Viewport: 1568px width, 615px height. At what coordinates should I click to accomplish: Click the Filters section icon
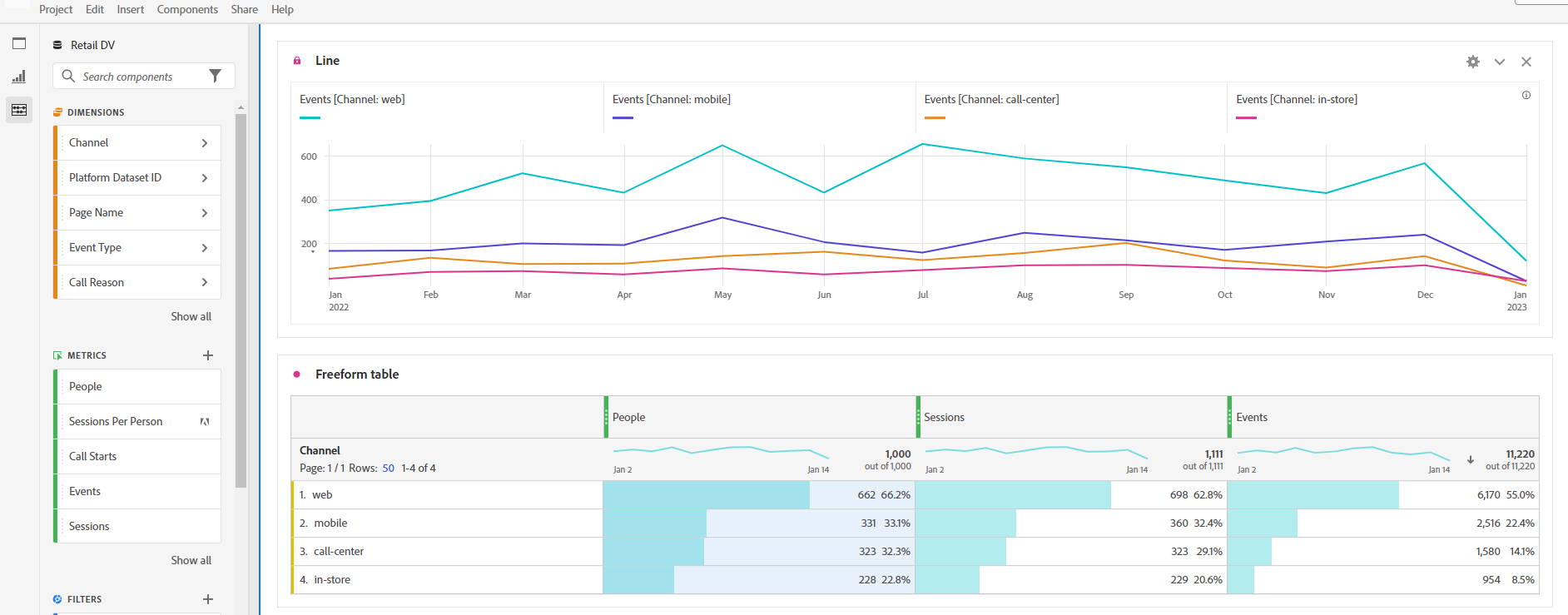57,599
